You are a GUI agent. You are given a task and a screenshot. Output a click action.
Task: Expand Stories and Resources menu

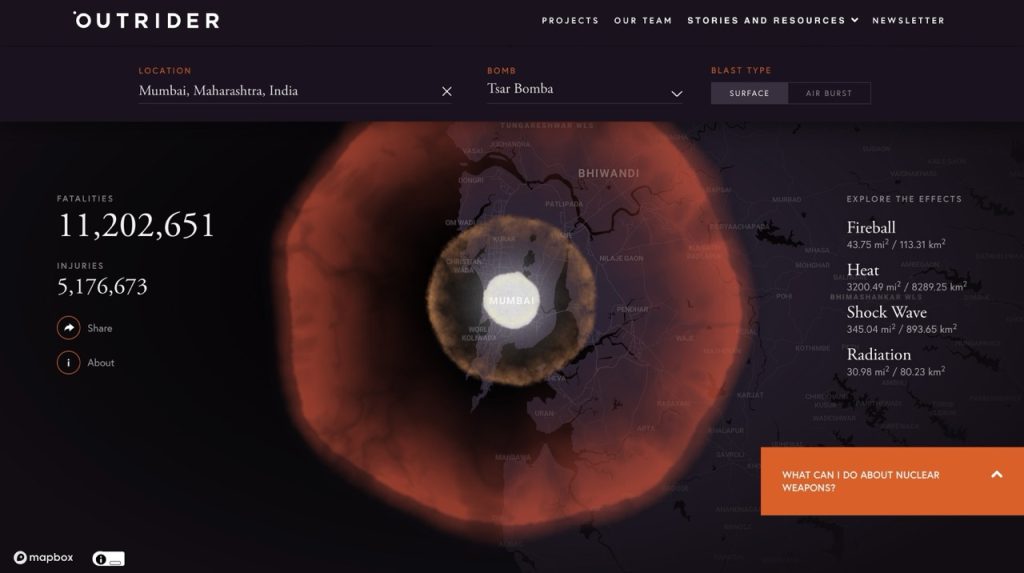(766, 21)
